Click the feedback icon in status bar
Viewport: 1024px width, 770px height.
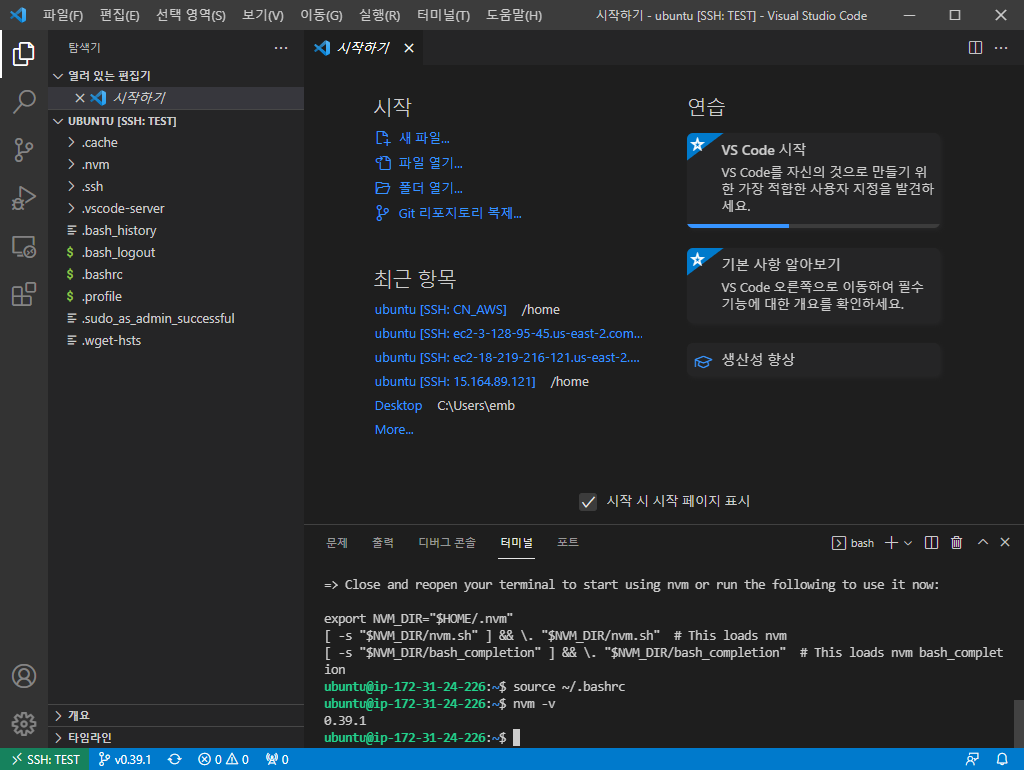[972, 760]
